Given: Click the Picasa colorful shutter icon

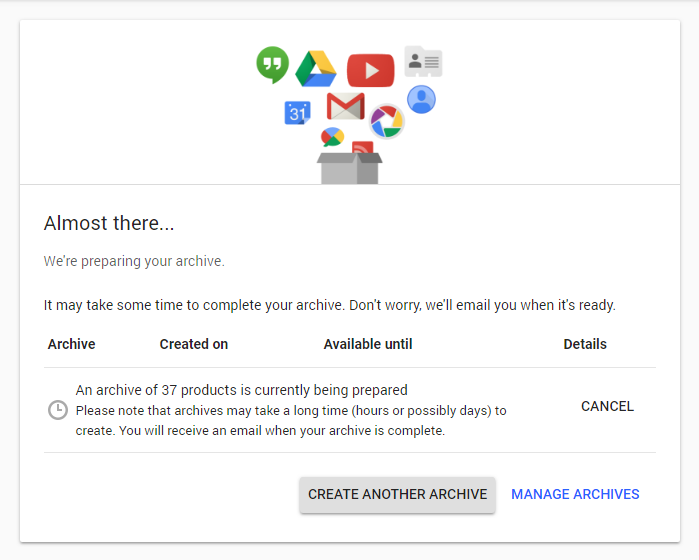Looking at the screenshot, I should point(386,122).
